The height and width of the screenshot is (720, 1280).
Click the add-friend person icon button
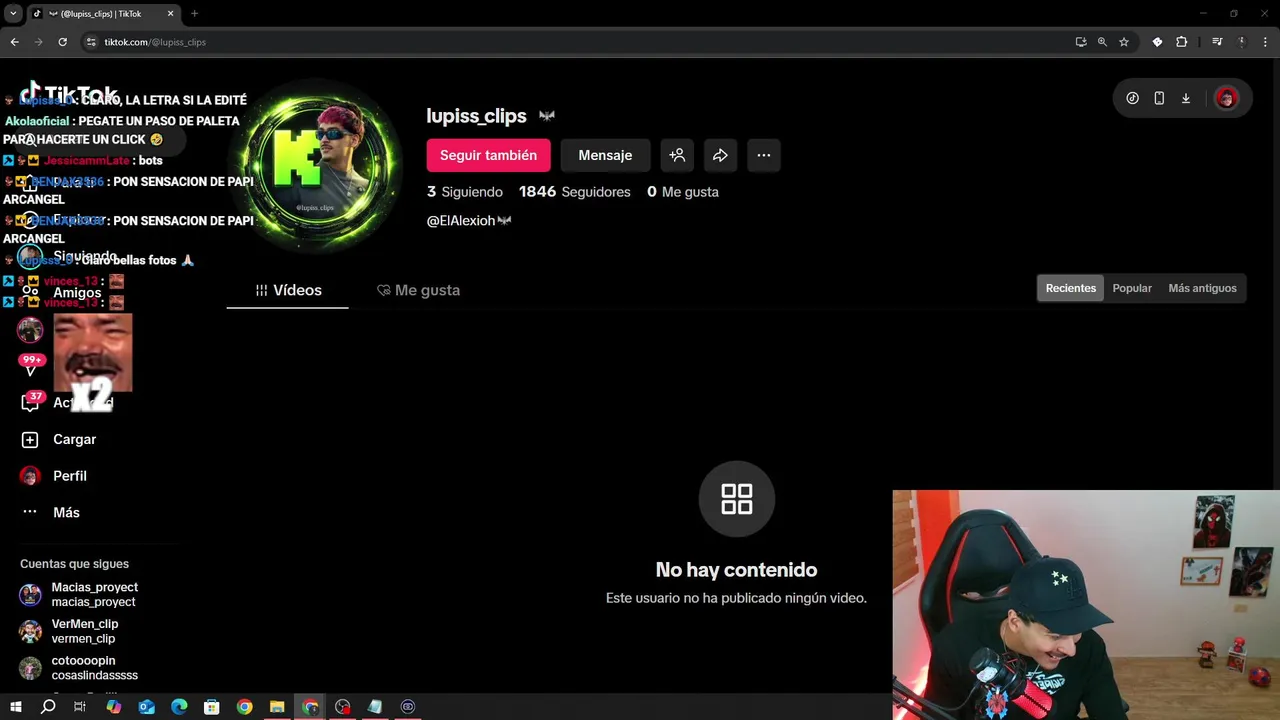[677, 155]
